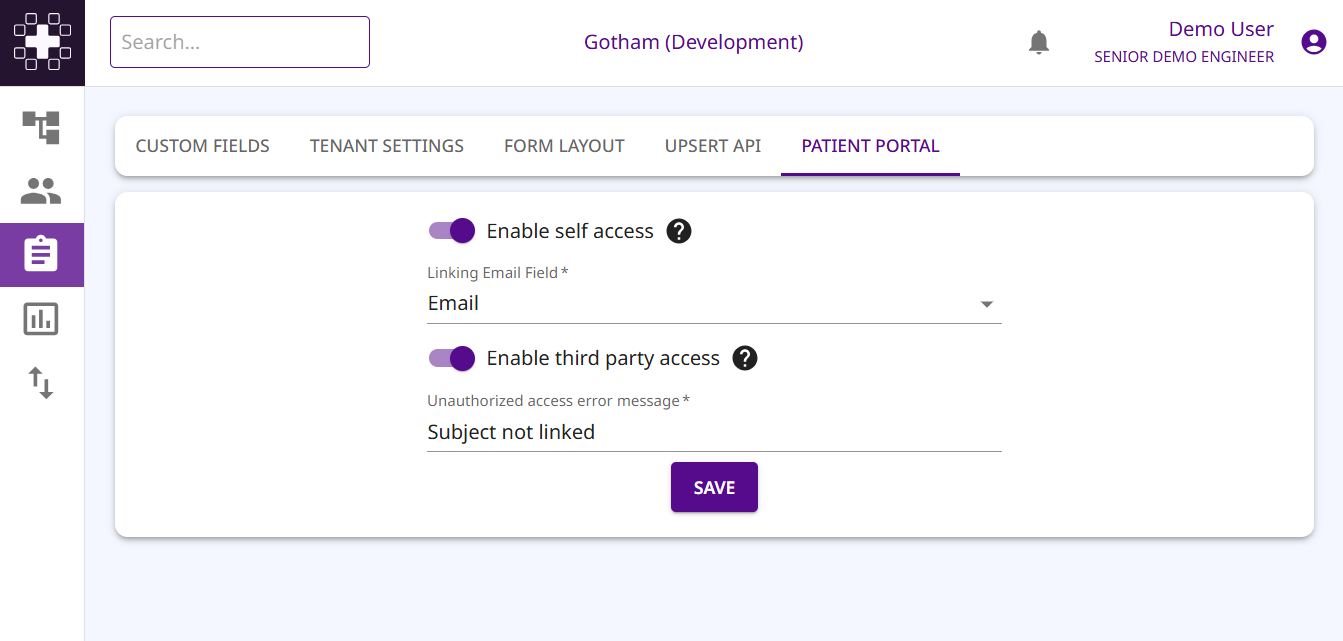Switch to the Upsert API tab

coord(713,146)
